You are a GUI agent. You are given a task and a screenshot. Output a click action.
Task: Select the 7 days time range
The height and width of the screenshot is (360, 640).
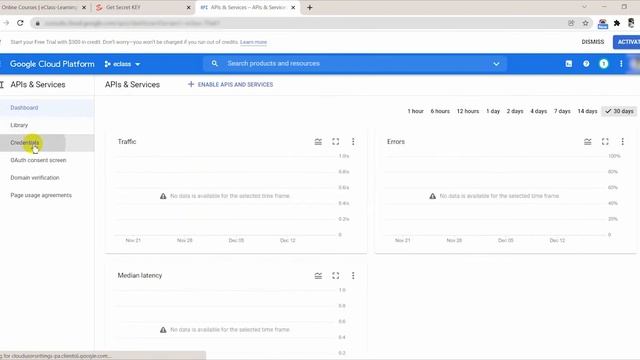click(562, 111)
